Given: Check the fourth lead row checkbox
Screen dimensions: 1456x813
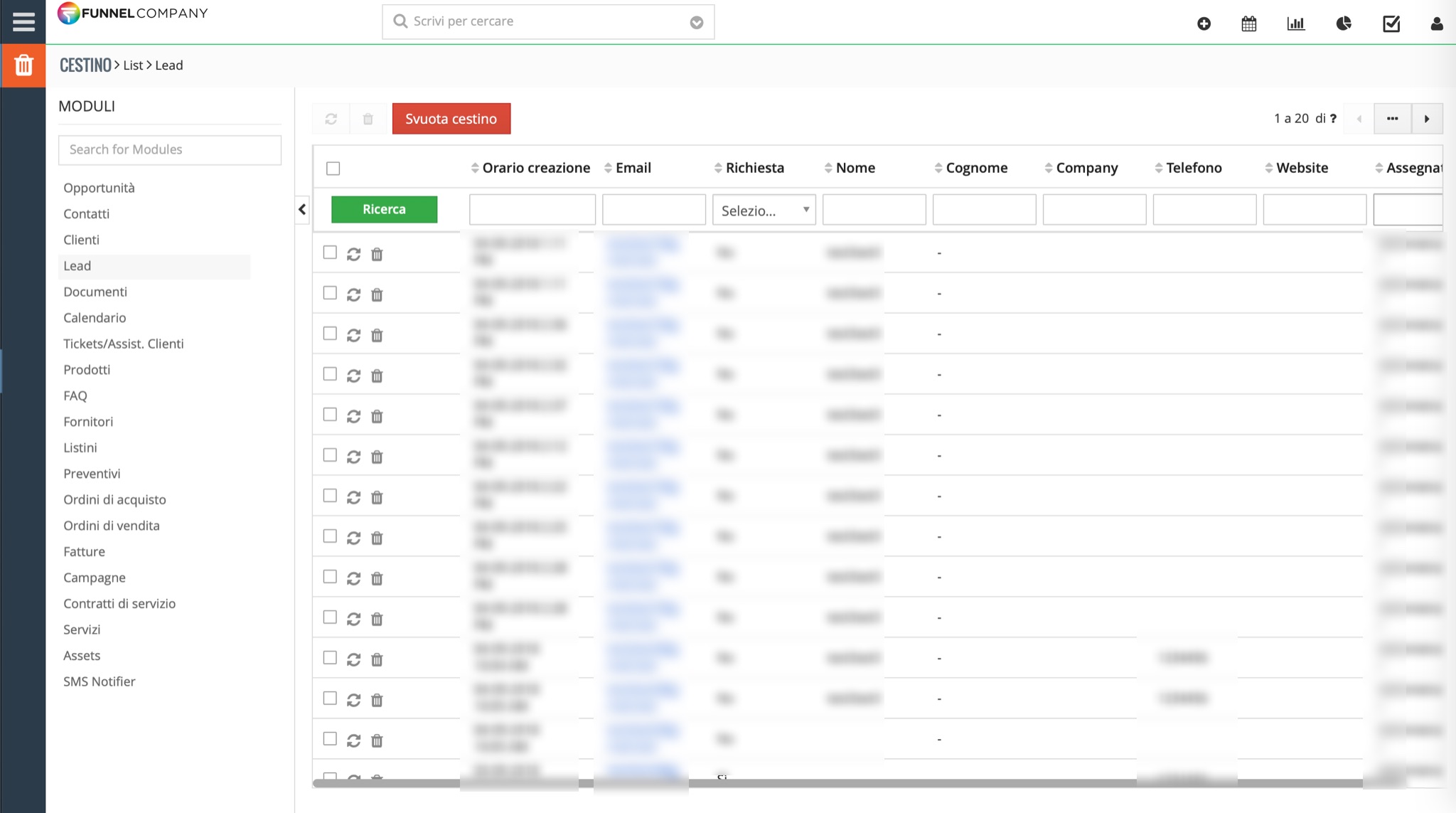Looking at the screenshot, I should point(330,374).
